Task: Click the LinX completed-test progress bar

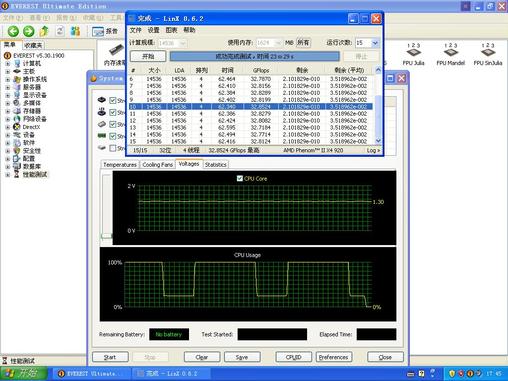Action: click(255, 56)
